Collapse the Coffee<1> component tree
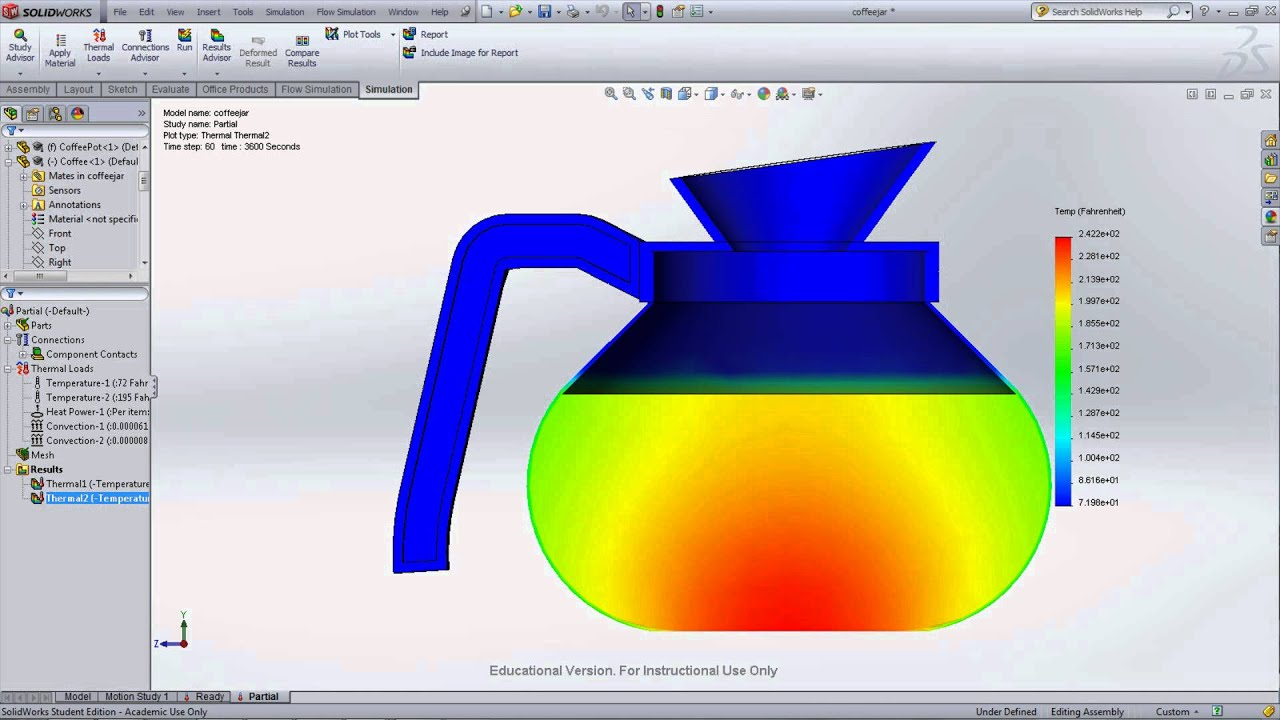 coord(9,161)
